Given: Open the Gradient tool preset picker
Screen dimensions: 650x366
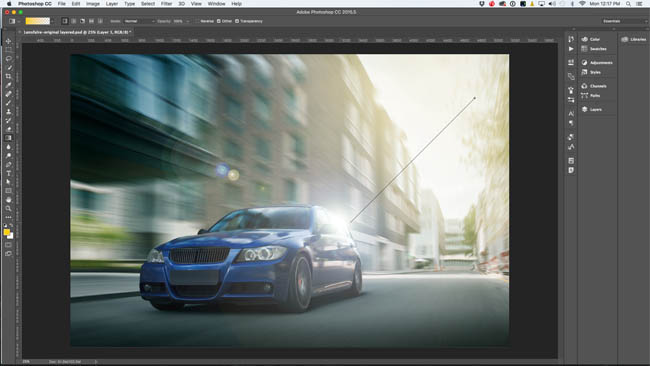Looking at the screenshot, I should click(x=14, y=21).
